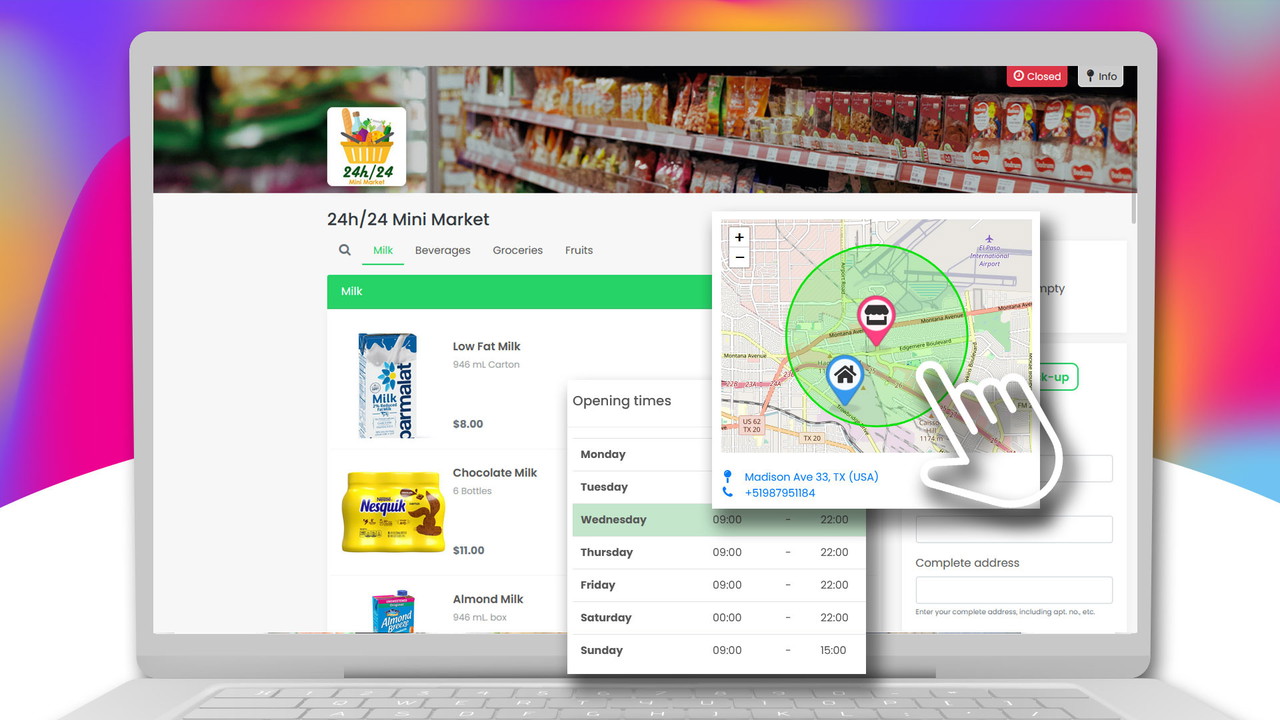This screenshot has width=1280, height=720.
Task: Call the +51987951184 phone link
Action: (780, 493)
